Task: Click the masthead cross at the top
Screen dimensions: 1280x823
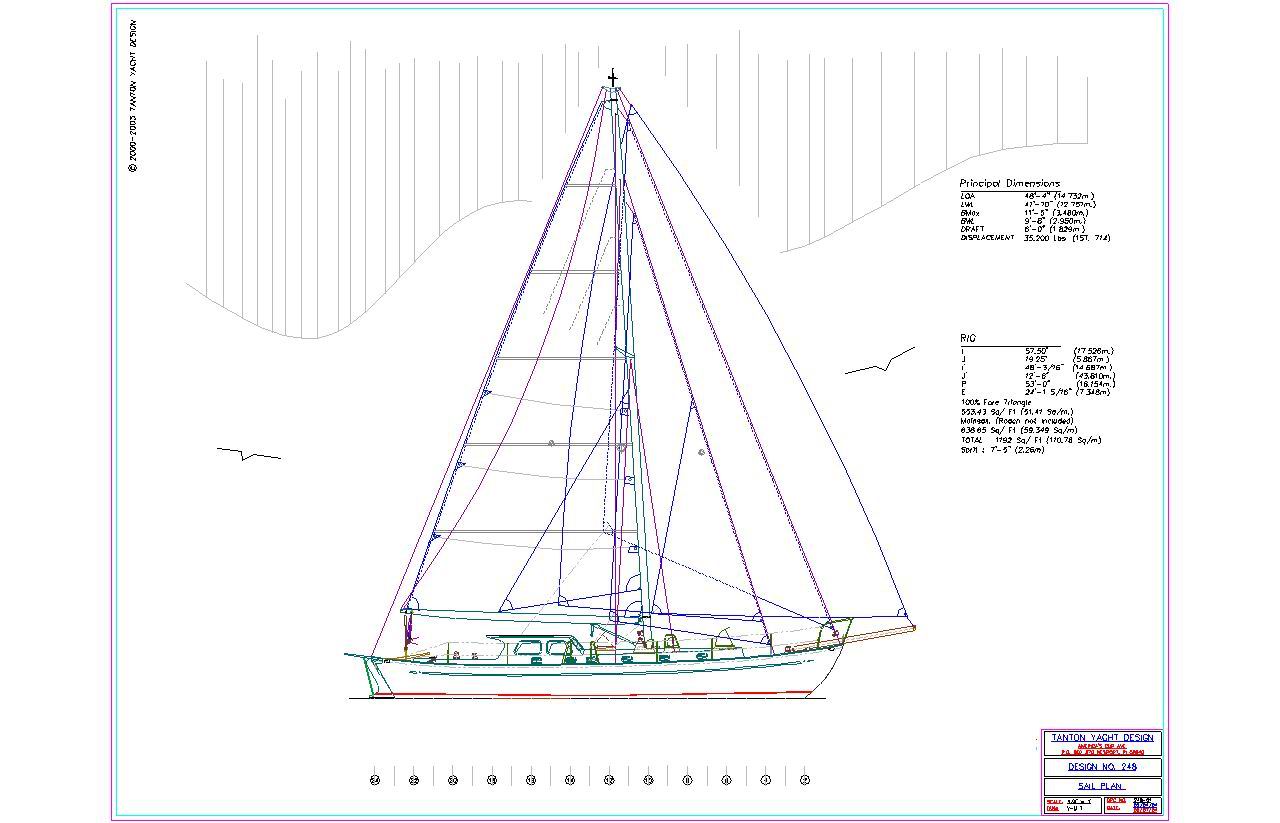Action: coord(613,77)
